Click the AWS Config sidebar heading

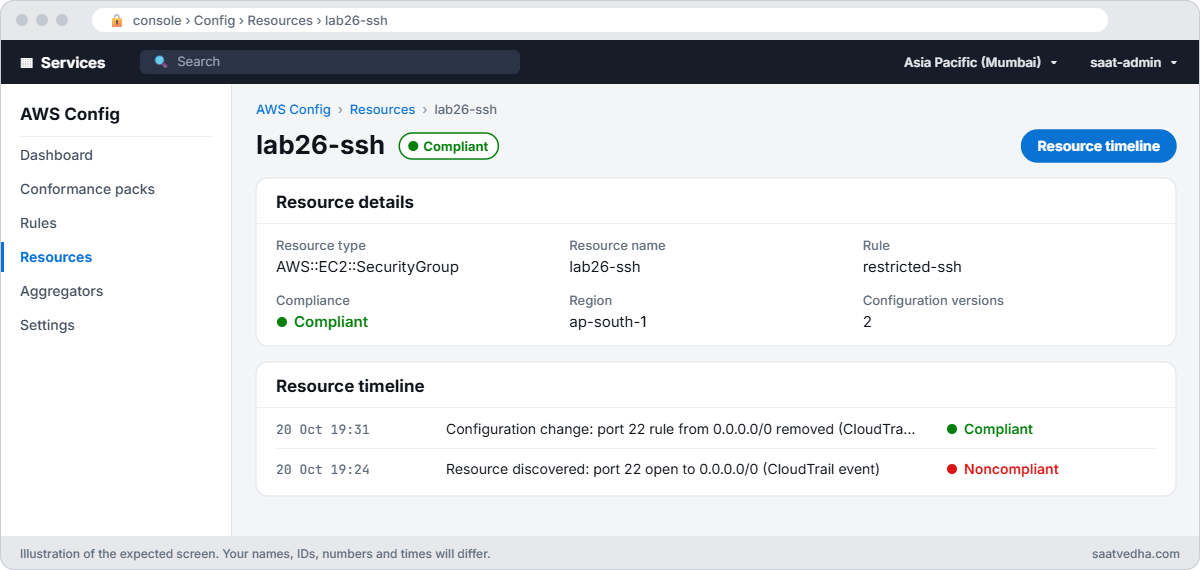coord(70,114)
